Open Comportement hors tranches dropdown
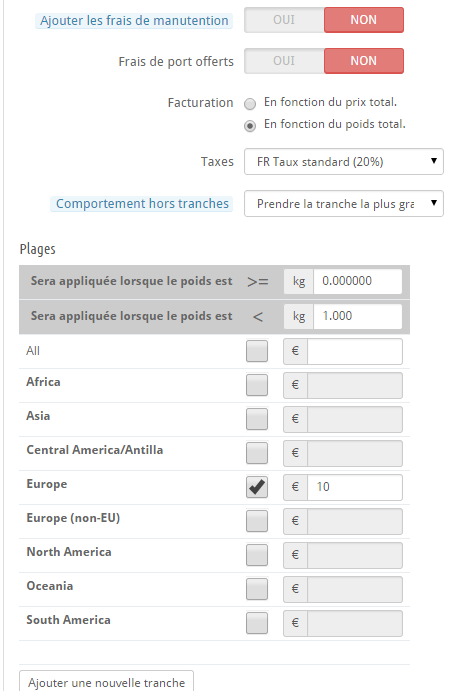 (x=344, y=204)
